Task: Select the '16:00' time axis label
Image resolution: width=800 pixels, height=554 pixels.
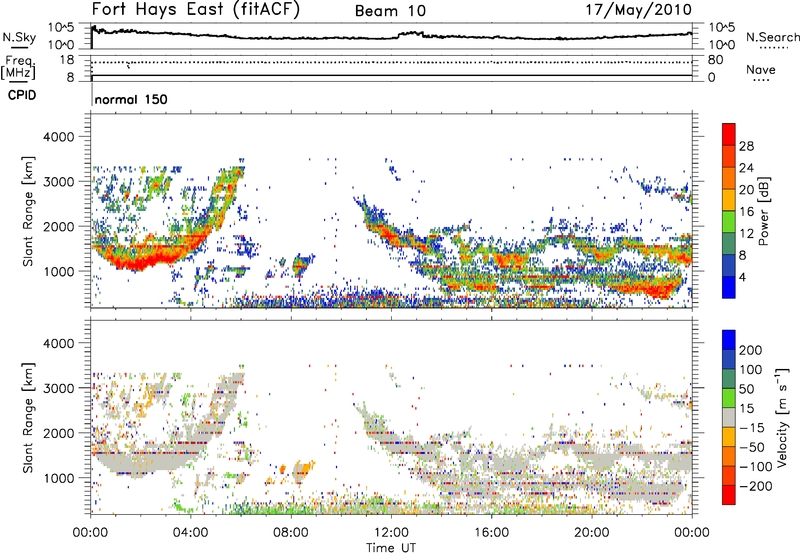Action: [x=491, y=533]
